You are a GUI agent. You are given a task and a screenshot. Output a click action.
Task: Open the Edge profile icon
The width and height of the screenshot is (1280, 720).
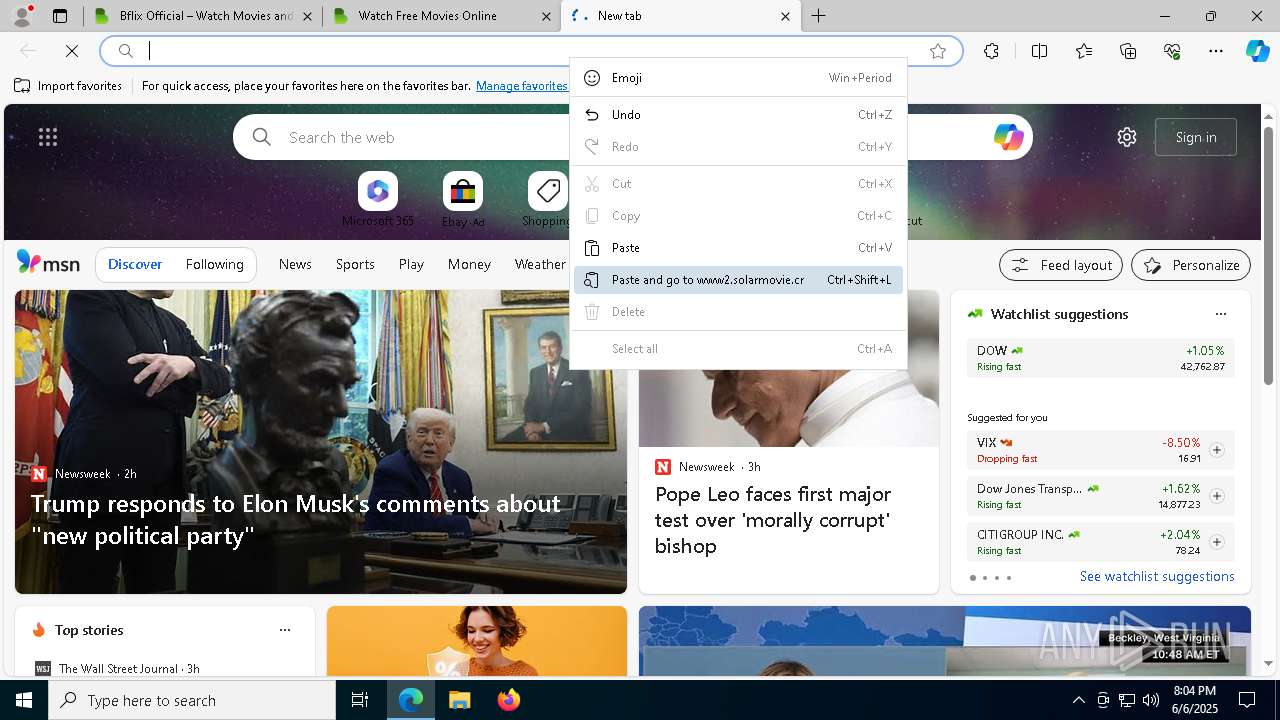[x=21, y=16]
